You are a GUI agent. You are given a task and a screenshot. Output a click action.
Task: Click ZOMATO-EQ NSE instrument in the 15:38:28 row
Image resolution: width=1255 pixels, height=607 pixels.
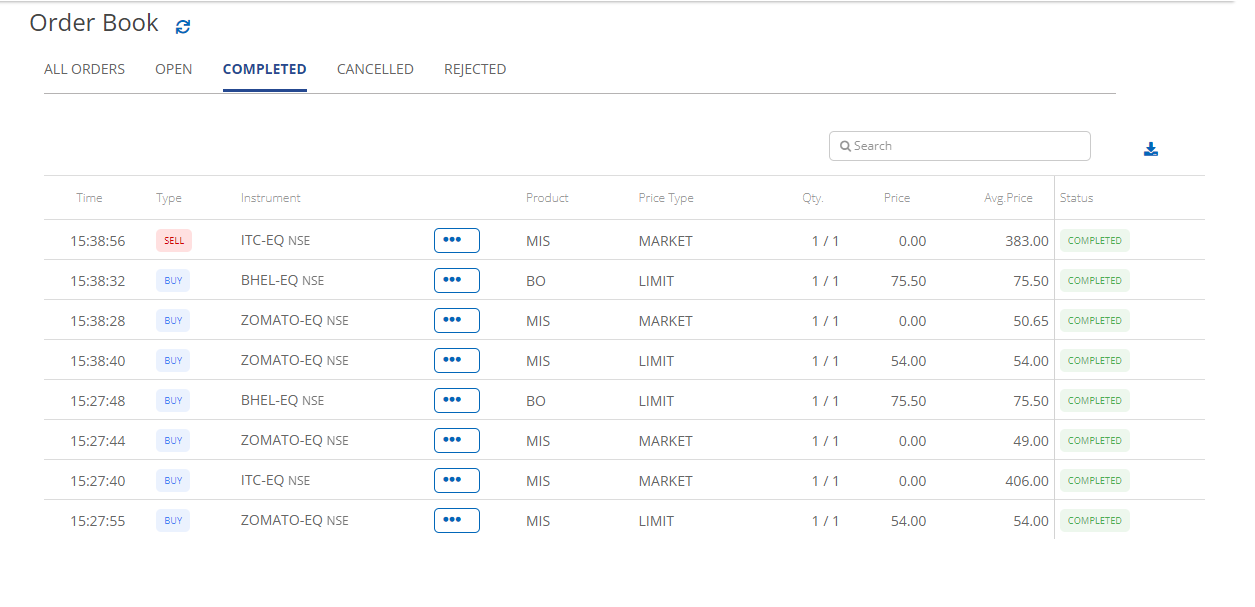pos(295,320)
